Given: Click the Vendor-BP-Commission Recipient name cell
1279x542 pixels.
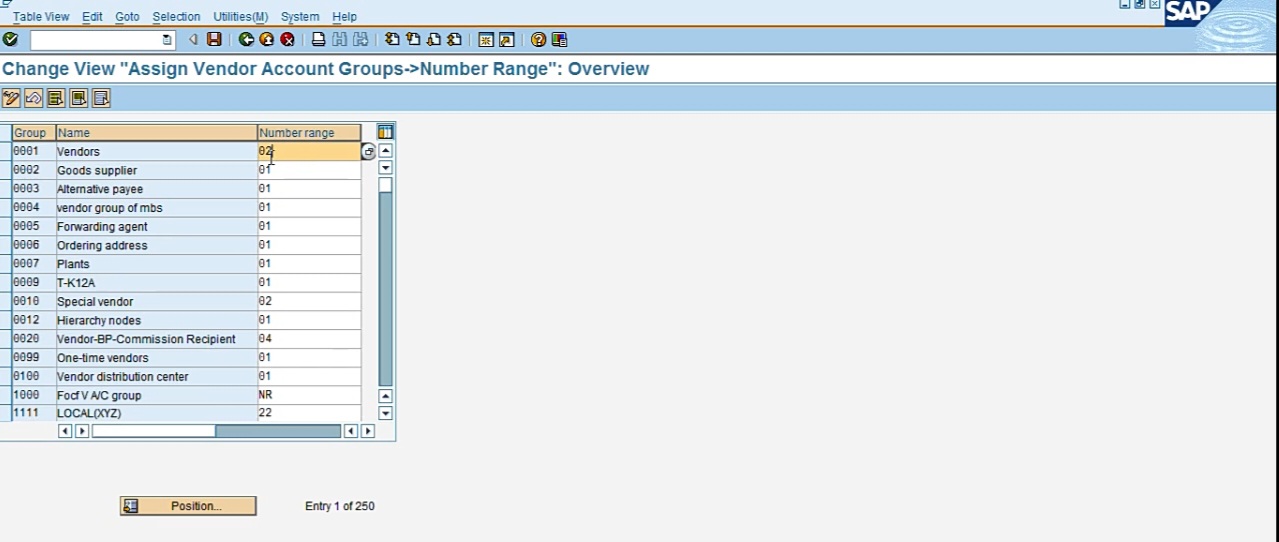Looking at the screenshot, I should click(x=156, y=339).
